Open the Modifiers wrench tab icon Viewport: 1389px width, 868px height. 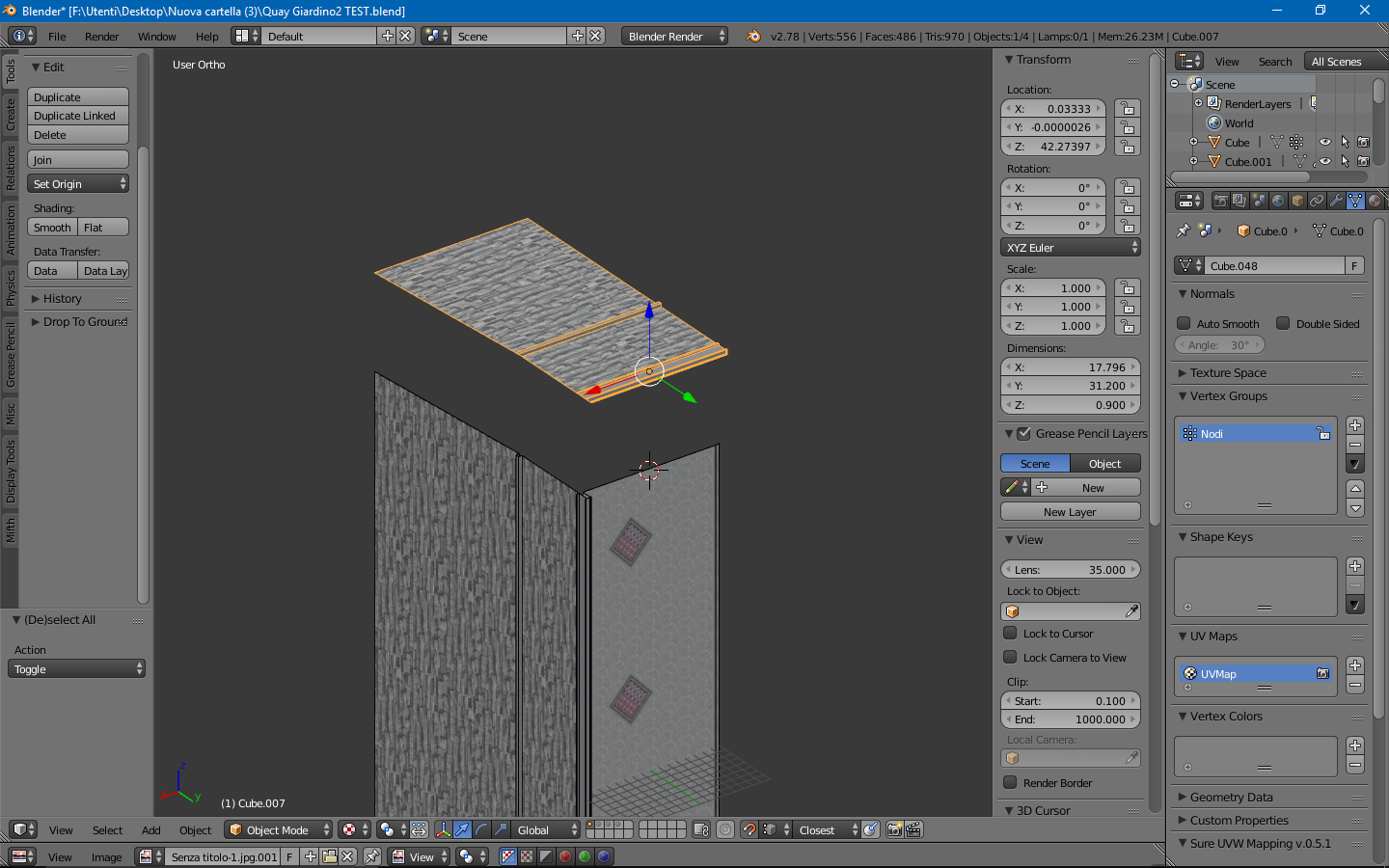point(1336,202)
